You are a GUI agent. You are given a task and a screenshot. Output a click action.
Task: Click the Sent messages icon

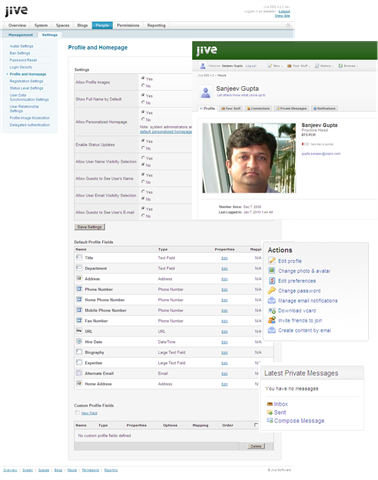270,412
